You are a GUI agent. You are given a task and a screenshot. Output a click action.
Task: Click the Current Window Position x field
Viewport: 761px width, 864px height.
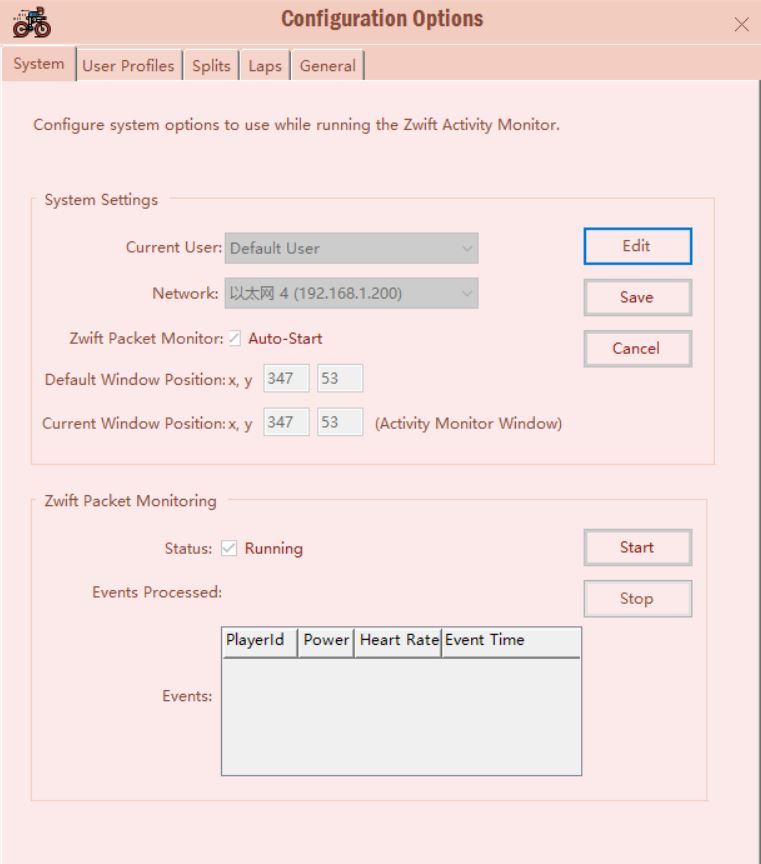click(x=286, y=422)
